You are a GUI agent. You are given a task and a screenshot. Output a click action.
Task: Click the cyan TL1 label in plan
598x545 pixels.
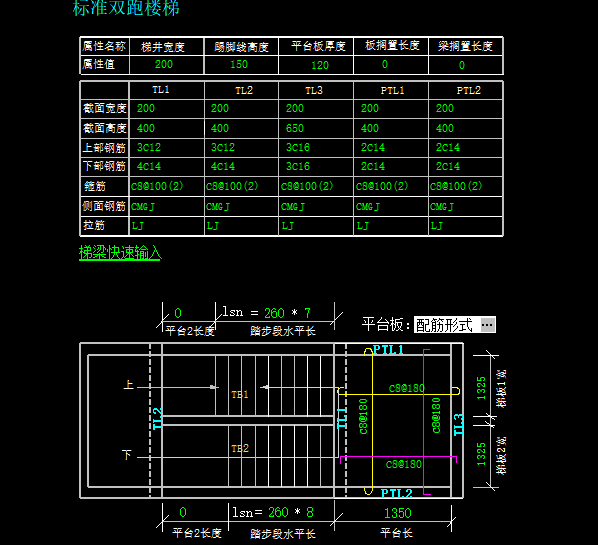pos(342,418)
